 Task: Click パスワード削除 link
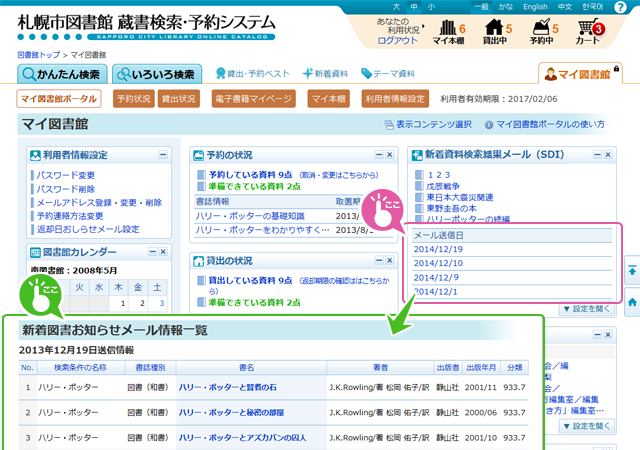pyautogui.click(x=66, y=189)
